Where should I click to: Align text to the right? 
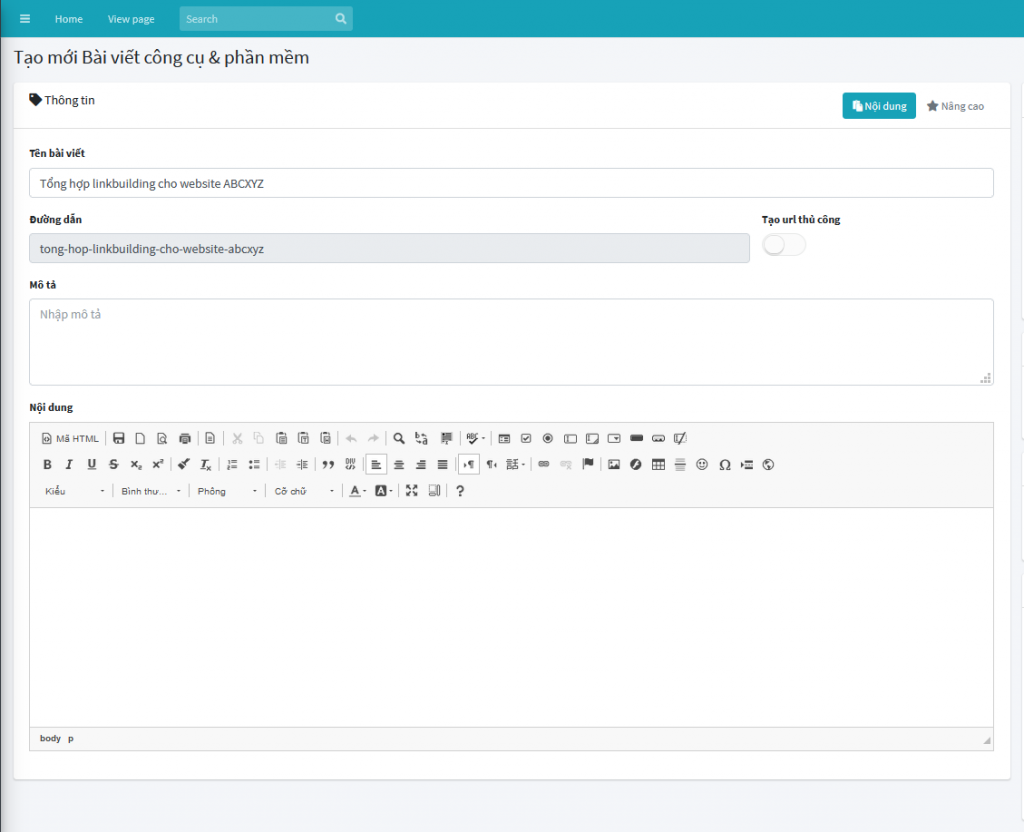[x=421, y=464]
